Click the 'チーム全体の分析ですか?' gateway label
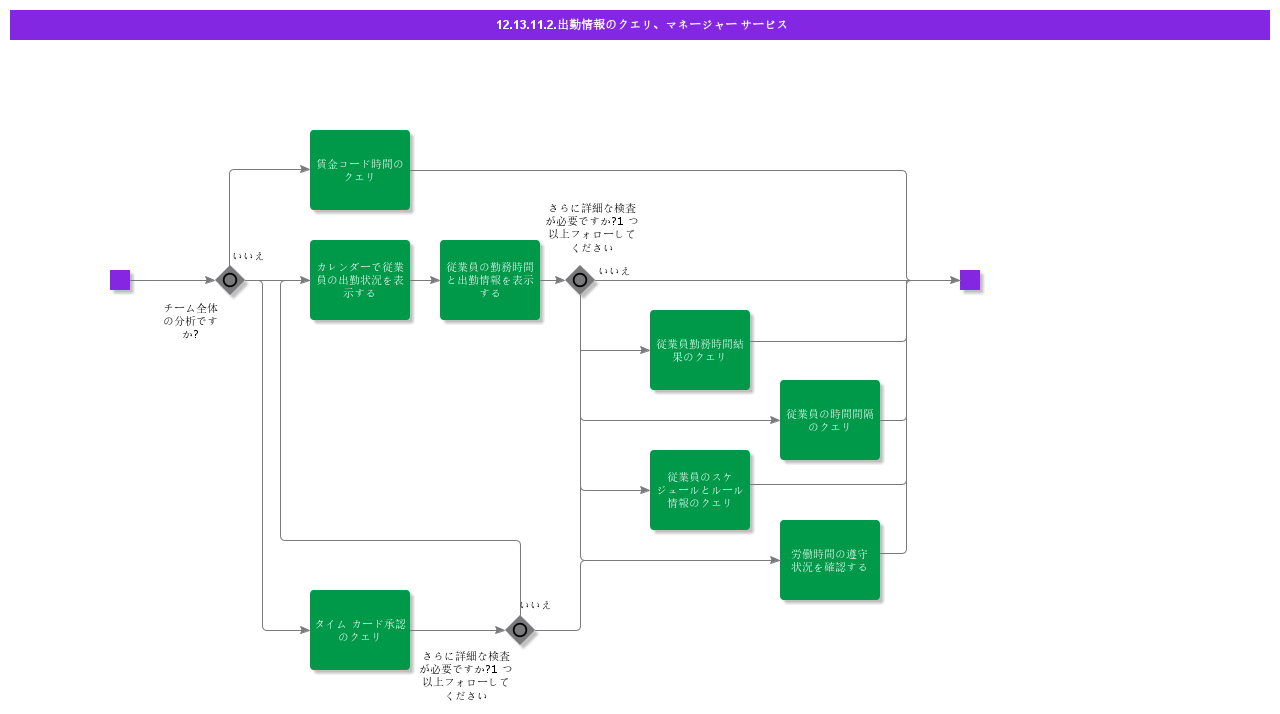1280x714 pixels. click(x=191, y=321)
